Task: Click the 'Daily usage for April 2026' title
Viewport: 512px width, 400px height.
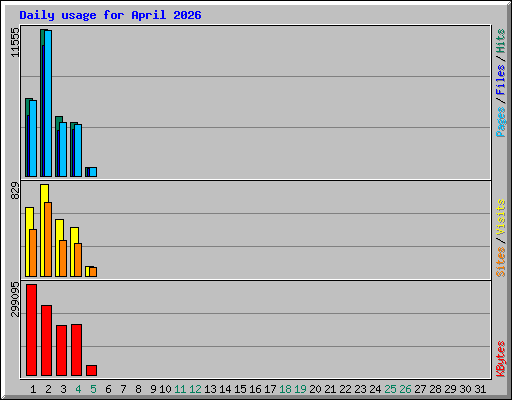Action: coord(110,15)
